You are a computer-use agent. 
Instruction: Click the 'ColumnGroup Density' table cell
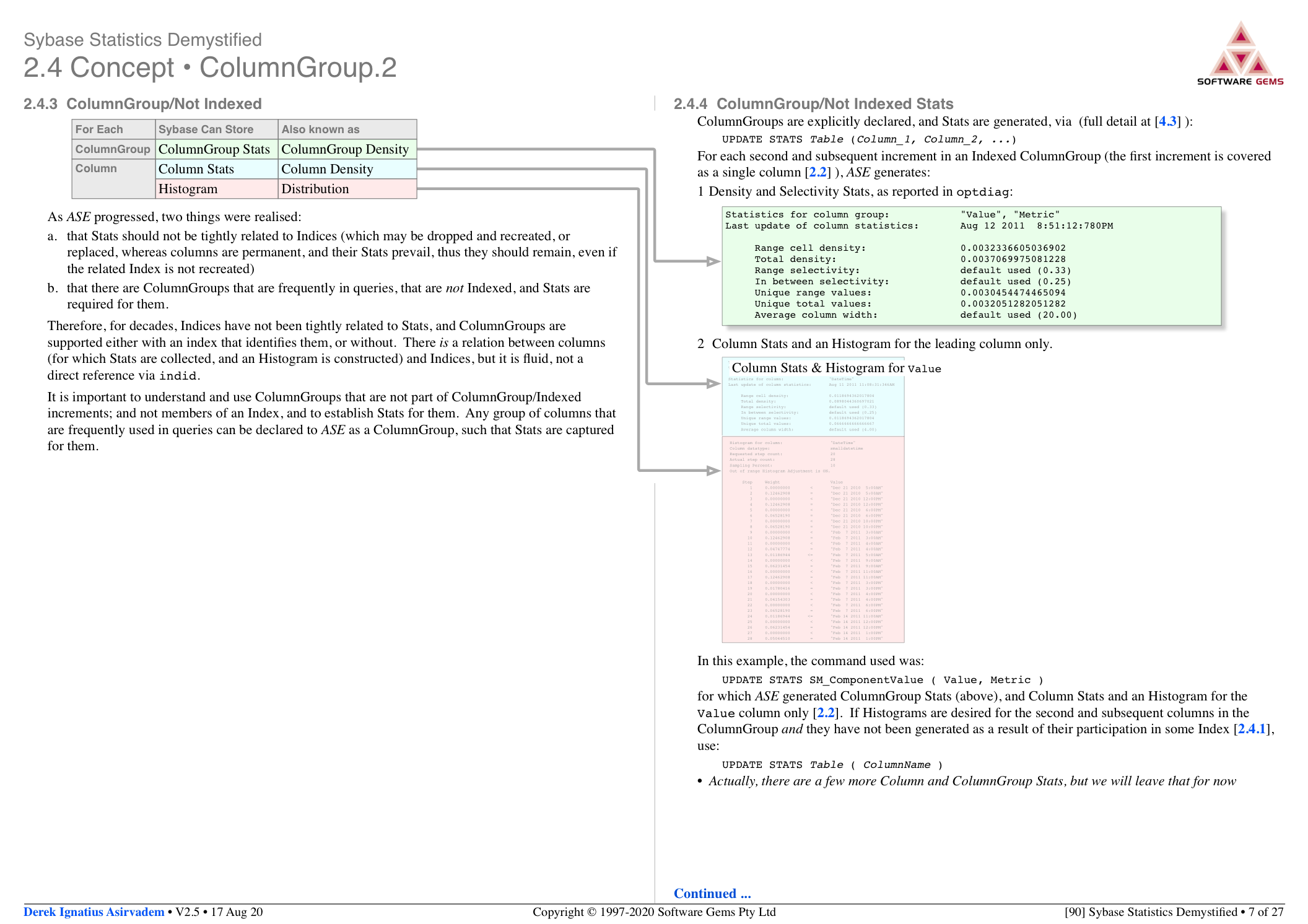pyautogui.click(x=347, y=149)
